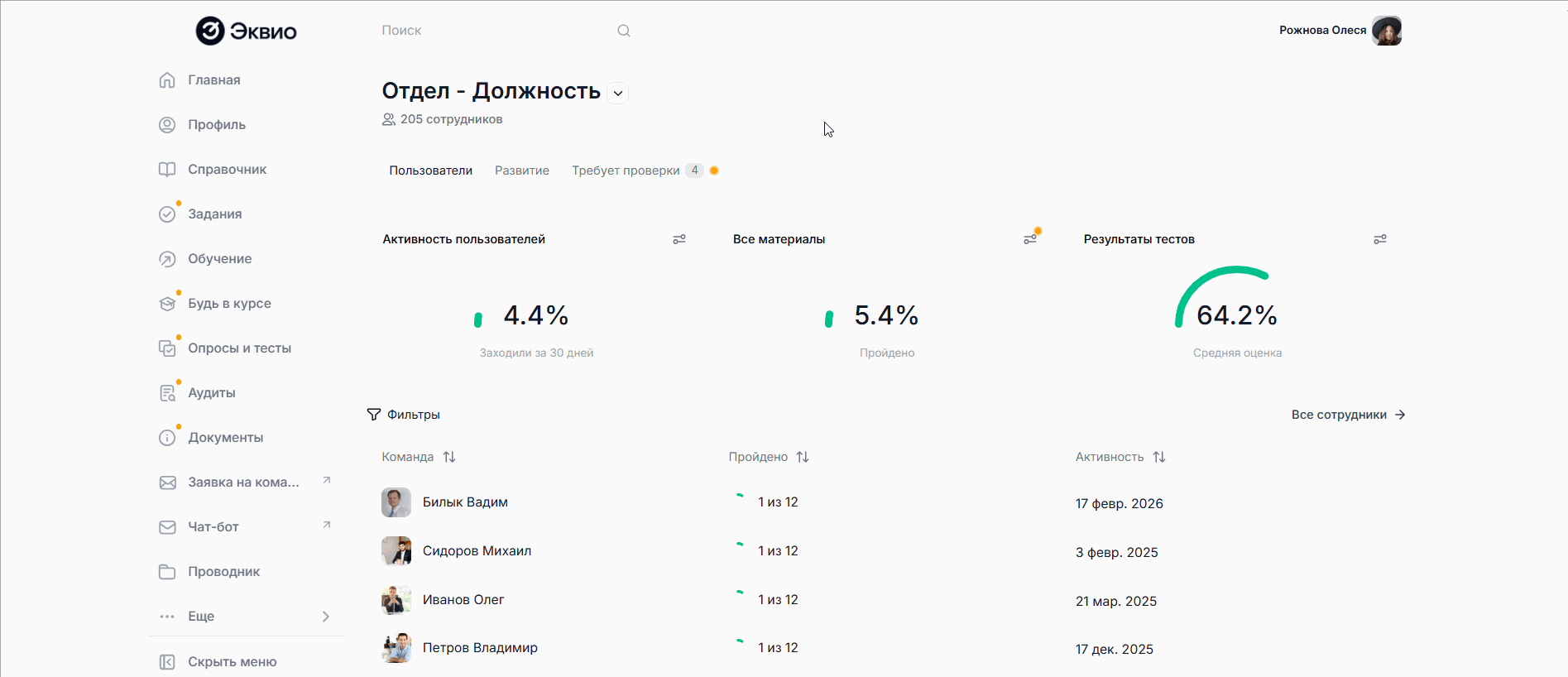
Task: Open settings for Результаты тестов widget
Action: (x=1380, y=239)
